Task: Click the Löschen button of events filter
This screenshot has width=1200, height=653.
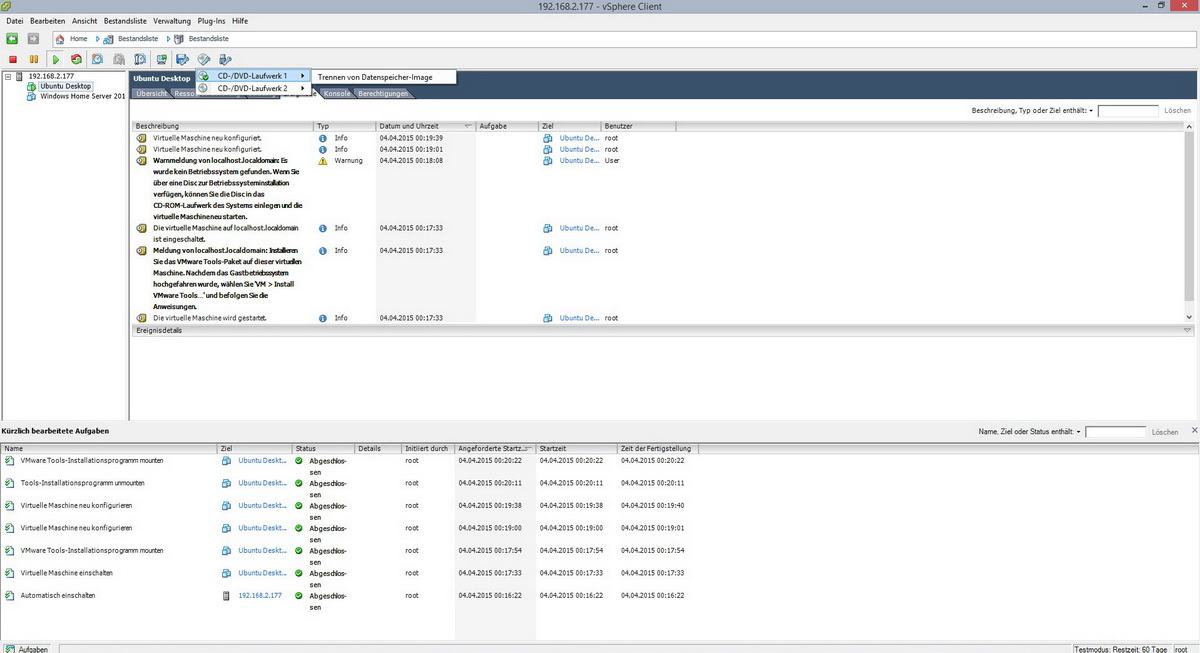Action: 1177,110
